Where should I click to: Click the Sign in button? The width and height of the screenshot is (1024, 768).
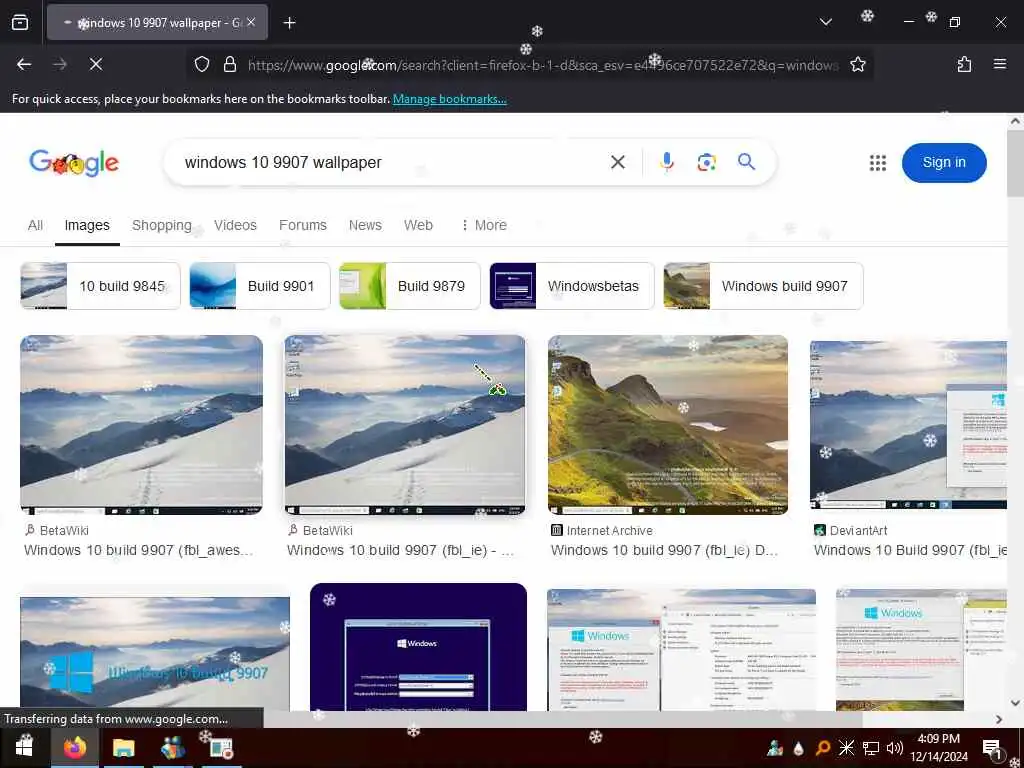coord(944,163)
